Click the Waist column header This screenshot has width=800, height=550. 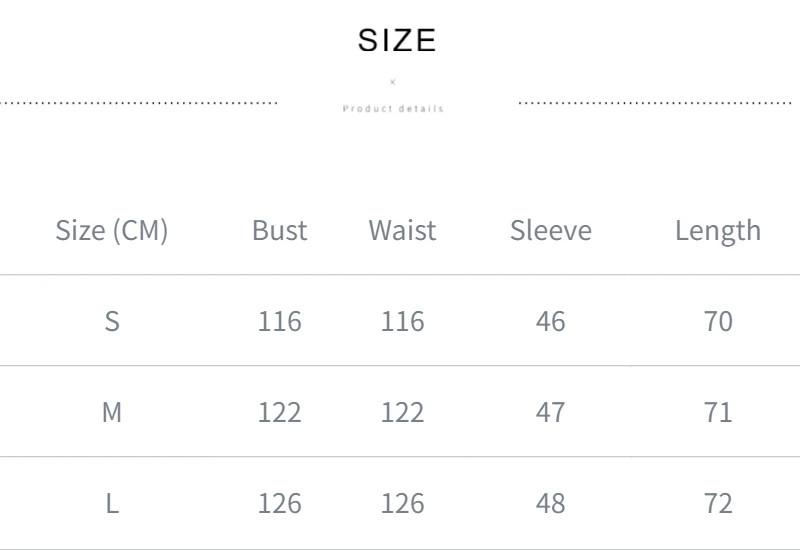coord(402,230)
